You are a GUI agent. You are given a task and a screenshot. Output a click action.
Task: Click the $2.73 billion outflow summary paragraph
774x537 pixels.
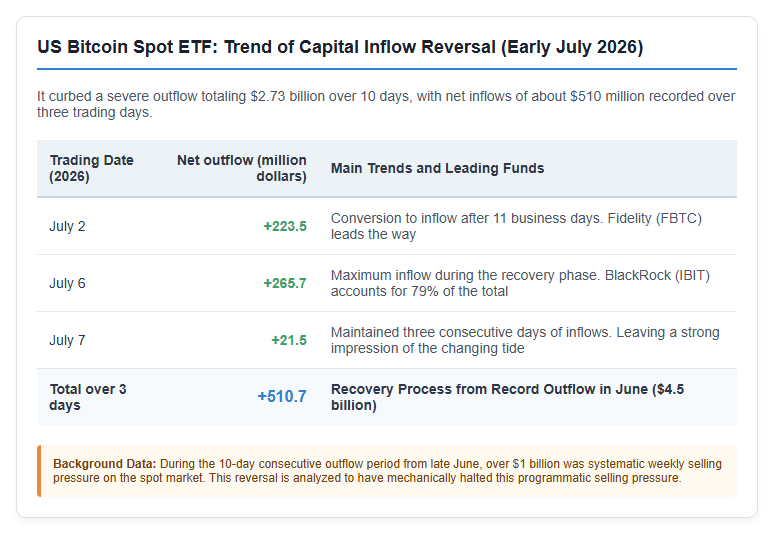coord(387,104)
